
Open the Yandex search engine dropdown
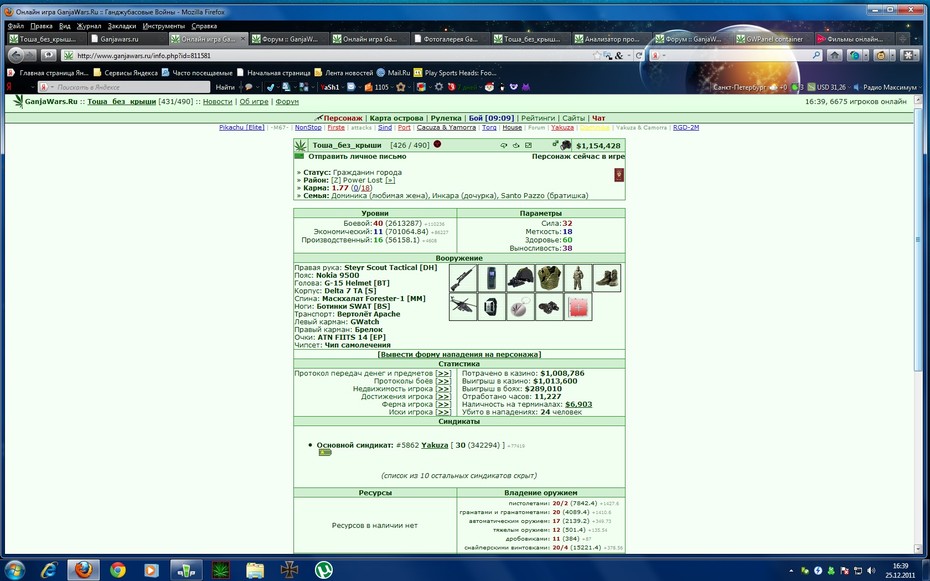point(658,55)
